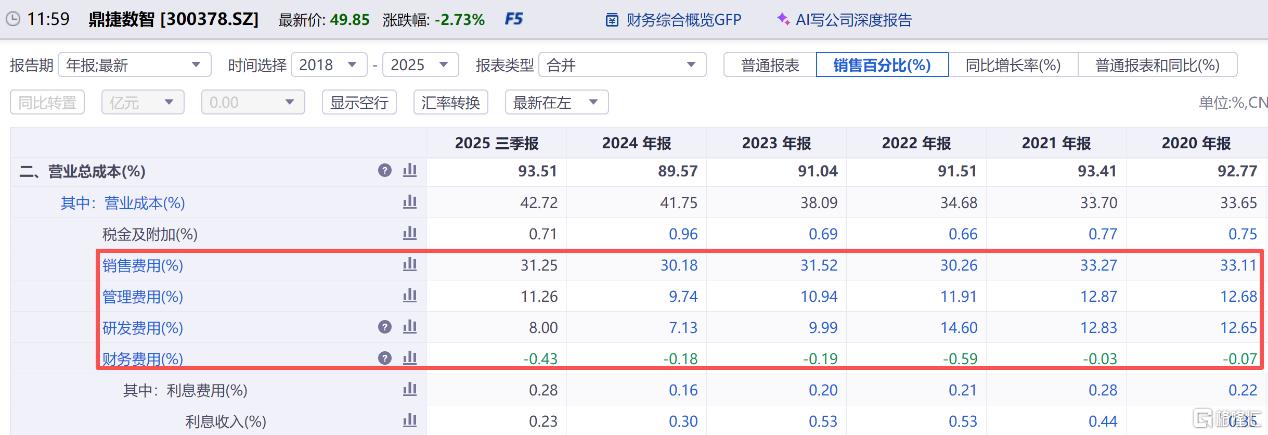This screenshot has width=1268, height=435.
Task: Open chart icon for 营业成本(%) row
Action: (409, 203)
